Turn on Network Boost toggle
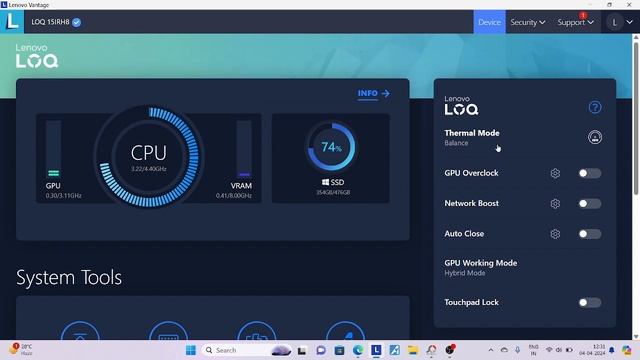Viewport: 640px width, 360px height. click(x=590, y=203)
